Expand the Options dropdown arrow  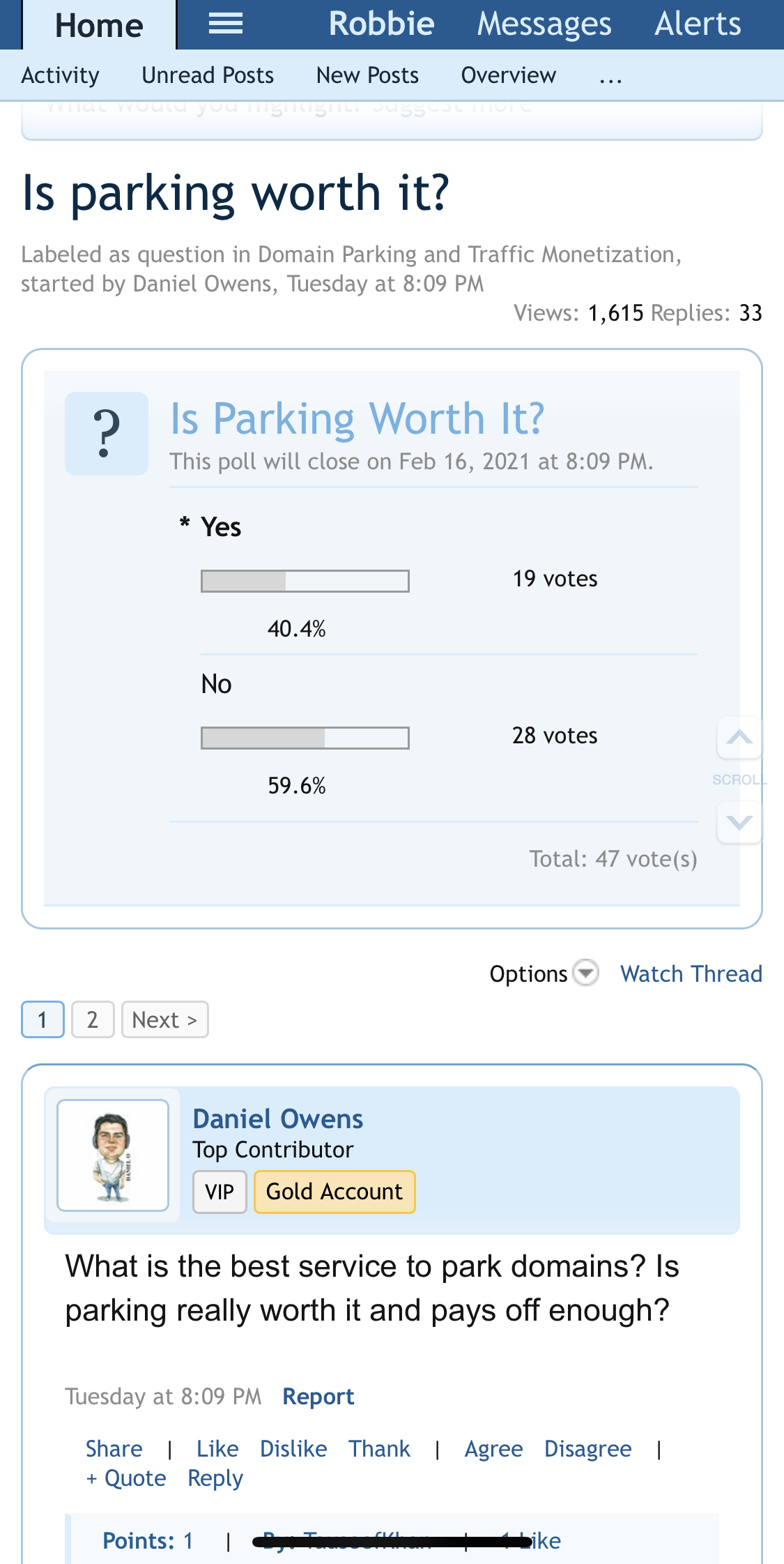pyautogui.click(x=585, y=973)
